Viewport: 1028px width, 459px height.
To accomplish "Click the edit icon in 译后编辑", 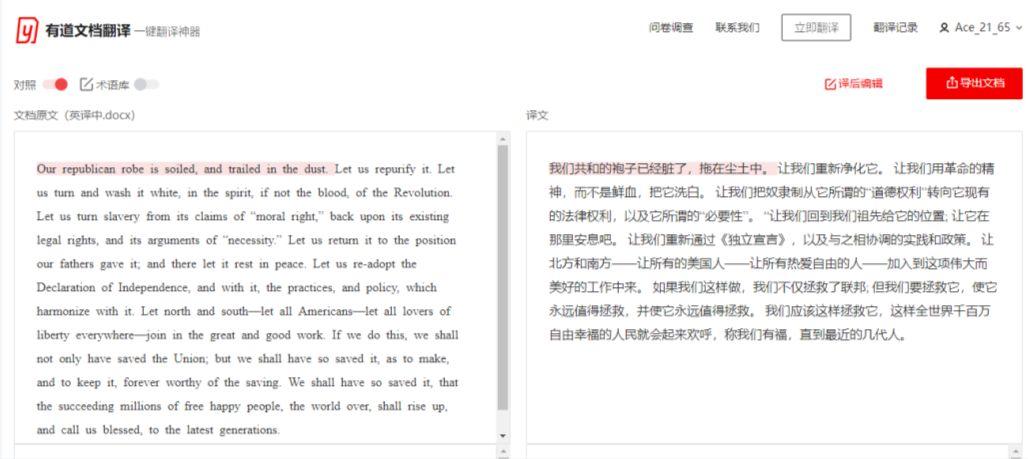I will tap(830, 84).
